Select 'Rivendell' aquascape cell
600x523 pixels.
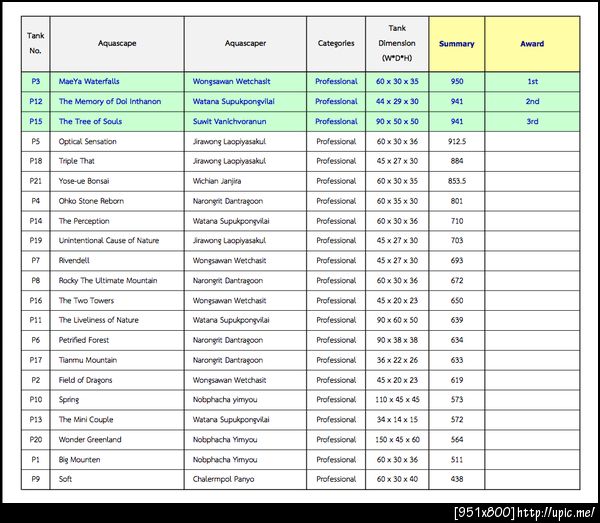(x=117, y=261)
